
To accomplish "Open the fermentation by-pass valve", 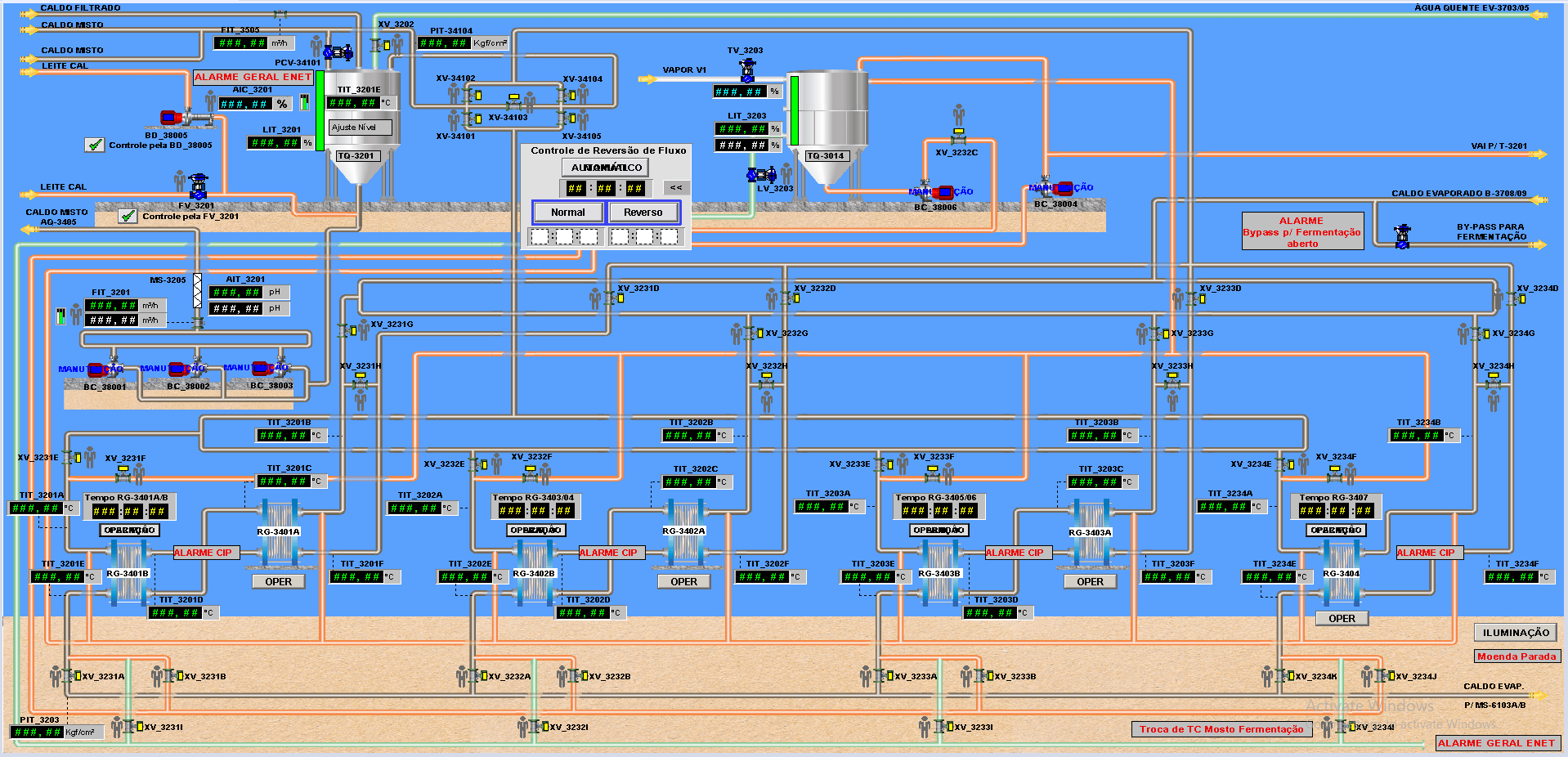I will tap(1403, 236).
